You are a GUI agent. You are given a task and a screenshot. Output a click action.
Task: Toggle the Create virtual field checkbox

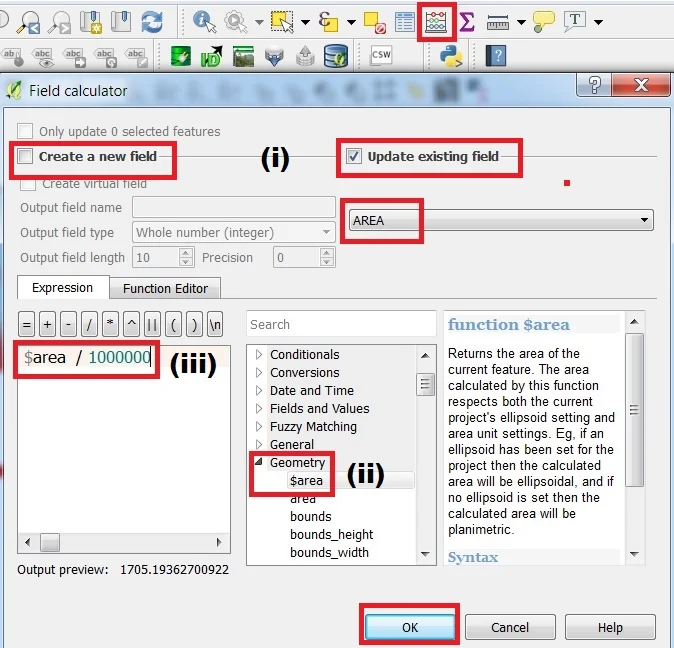28,184
